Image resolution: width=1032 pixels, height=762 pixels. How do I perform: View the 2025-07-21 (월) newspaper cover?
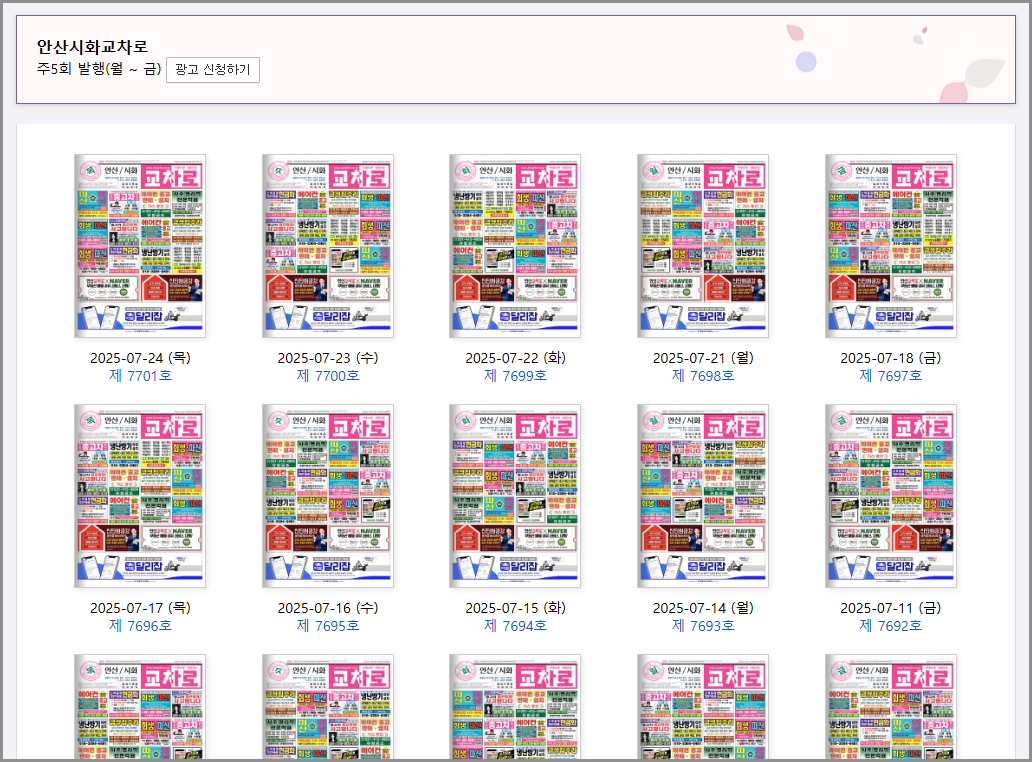[703, 246]
